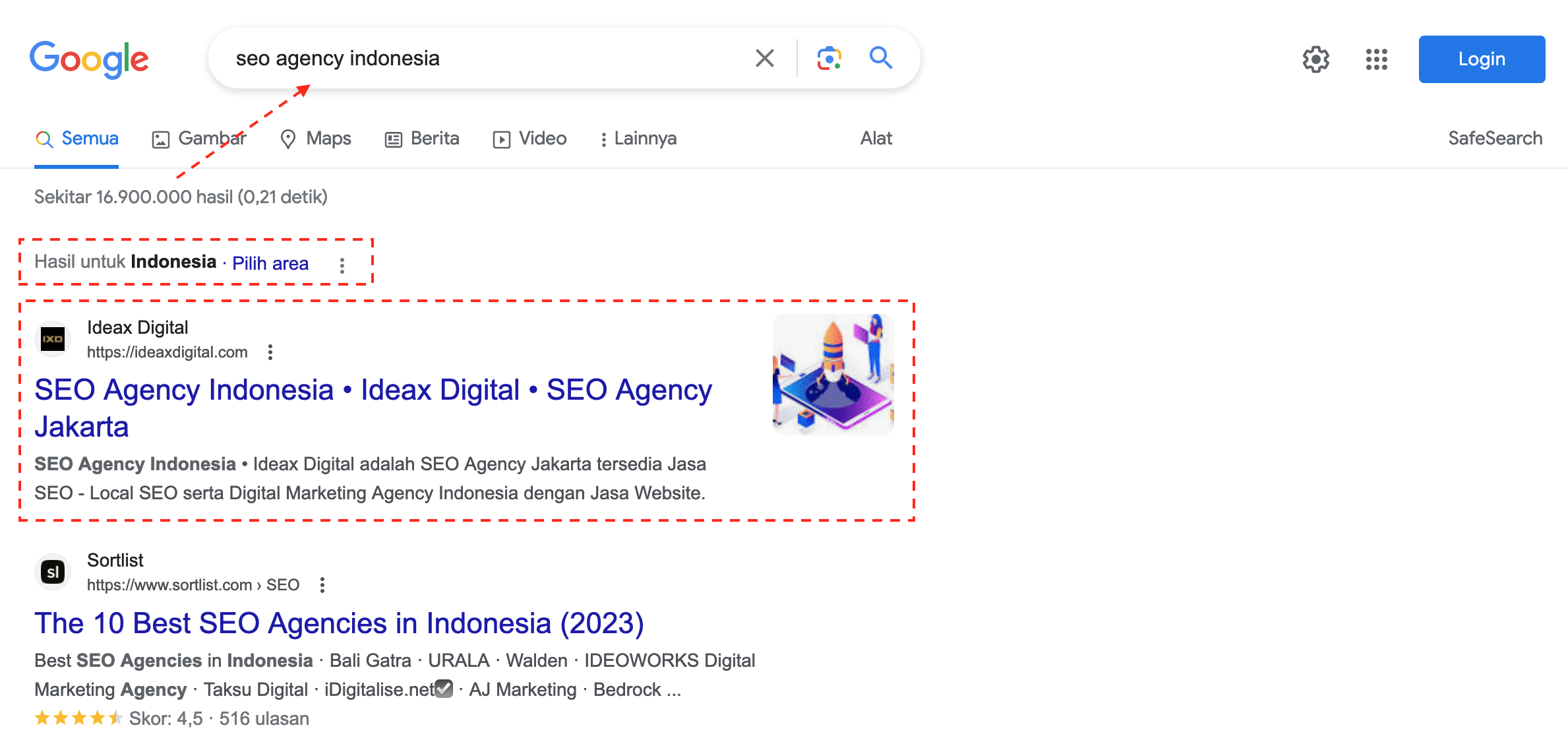The image size is (1568, 744).
Task: Click https://ideaxdigital.com URL text
Action: [167, 352]
